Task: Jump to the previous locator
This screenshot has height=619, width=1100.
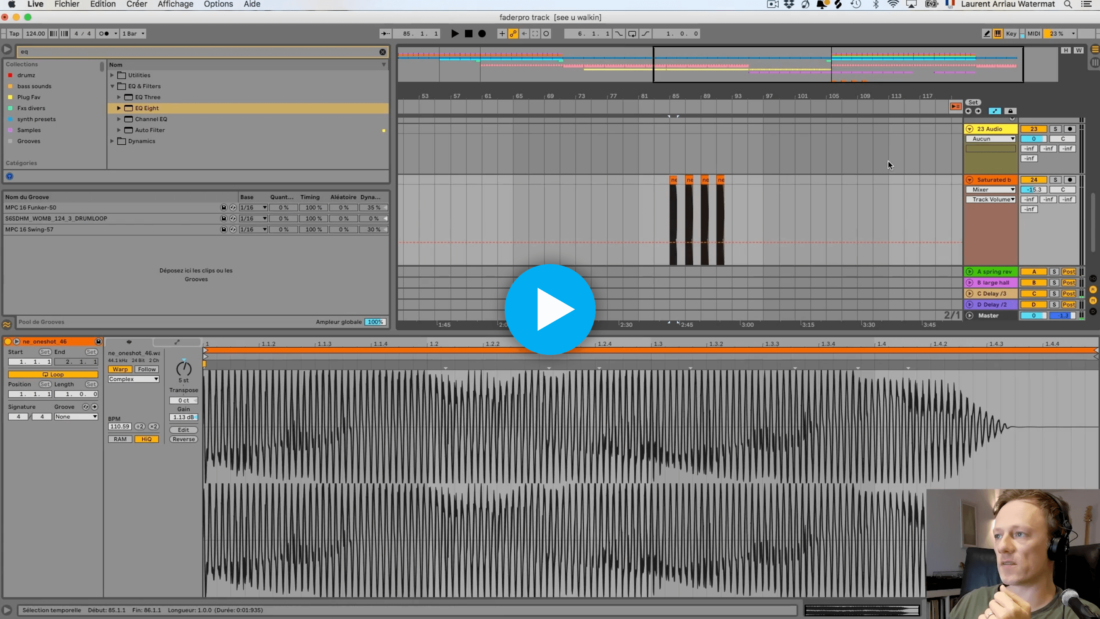Action: pyautogui.click(x=968, y=111)
